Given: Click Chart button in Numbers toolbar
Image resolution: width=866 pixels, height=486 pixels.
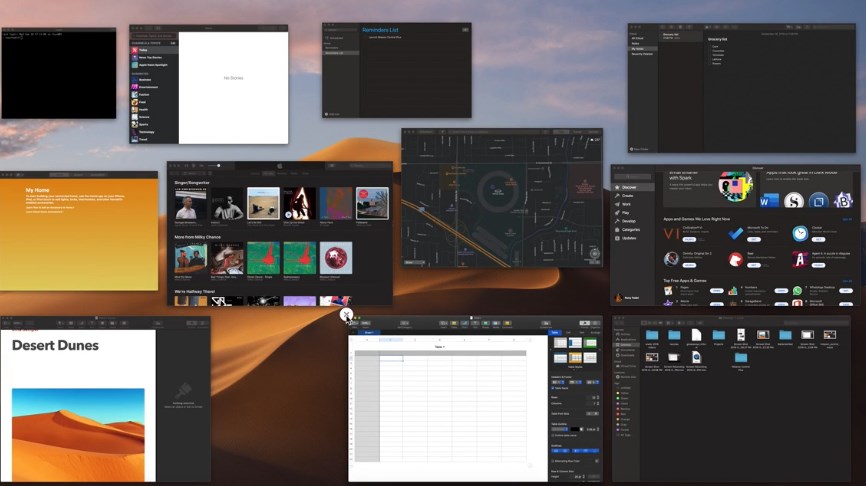Looking at the screenshot, I should click(464, 323).
